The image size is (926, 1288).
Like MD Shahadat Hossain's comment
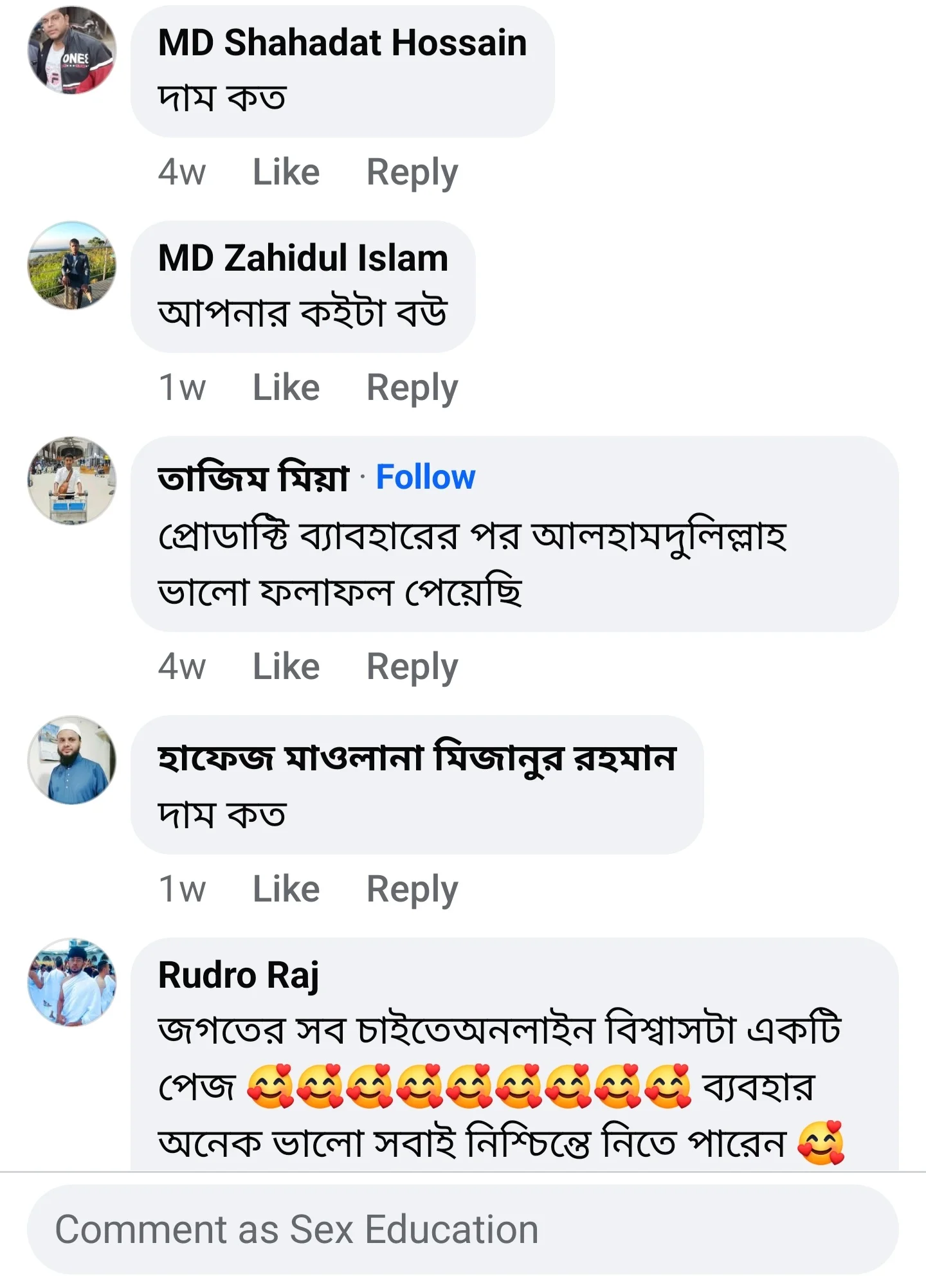click(x=286, y=172)
